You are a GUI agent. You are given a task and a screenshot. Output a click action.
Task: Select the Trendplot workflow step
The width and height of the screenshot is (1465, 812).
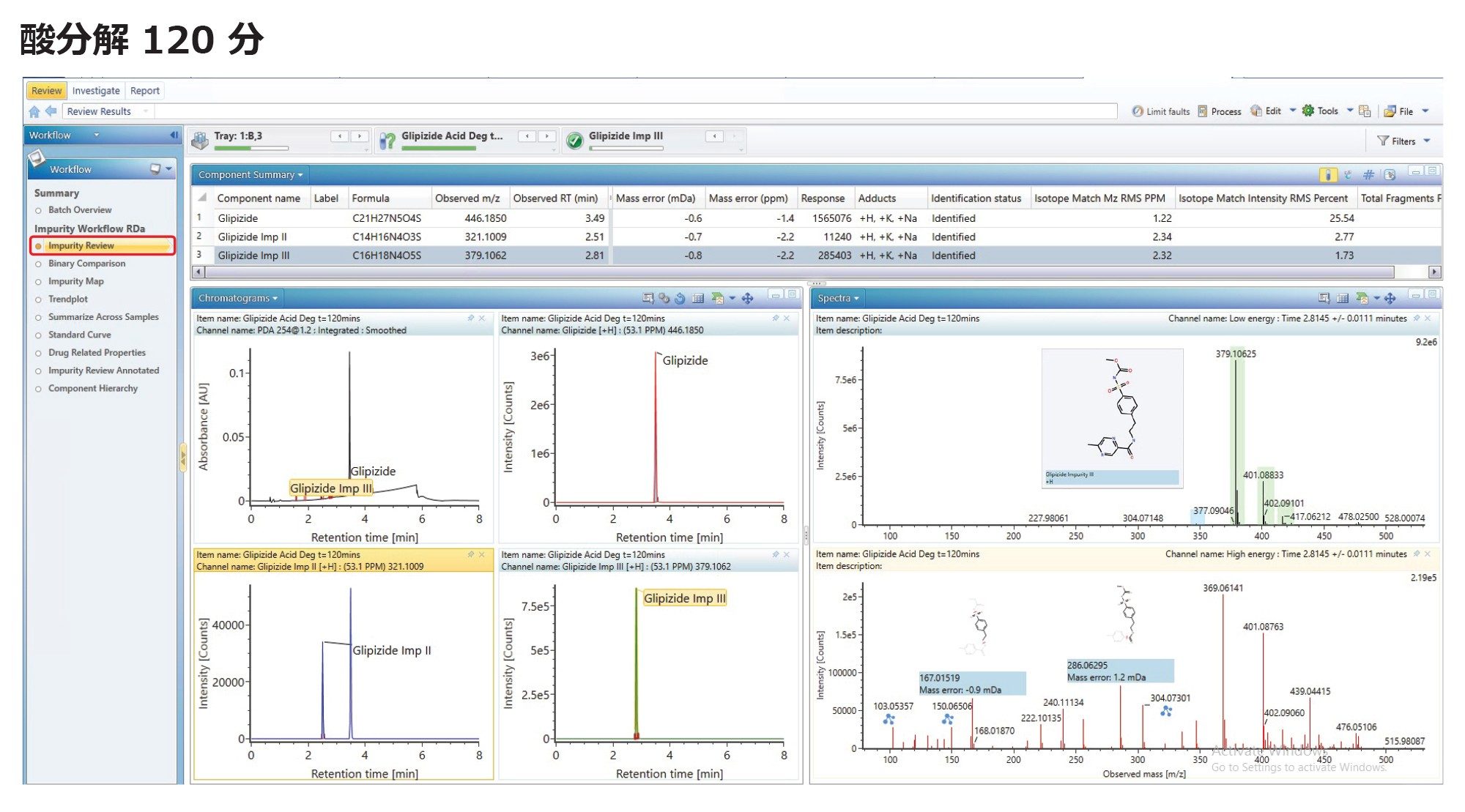[67, 299]
